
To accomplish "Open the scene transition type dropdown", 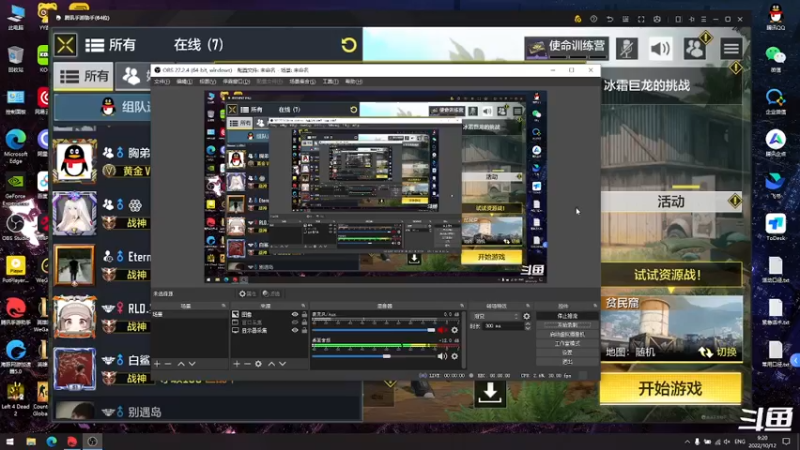I will [x=495, y=316].
